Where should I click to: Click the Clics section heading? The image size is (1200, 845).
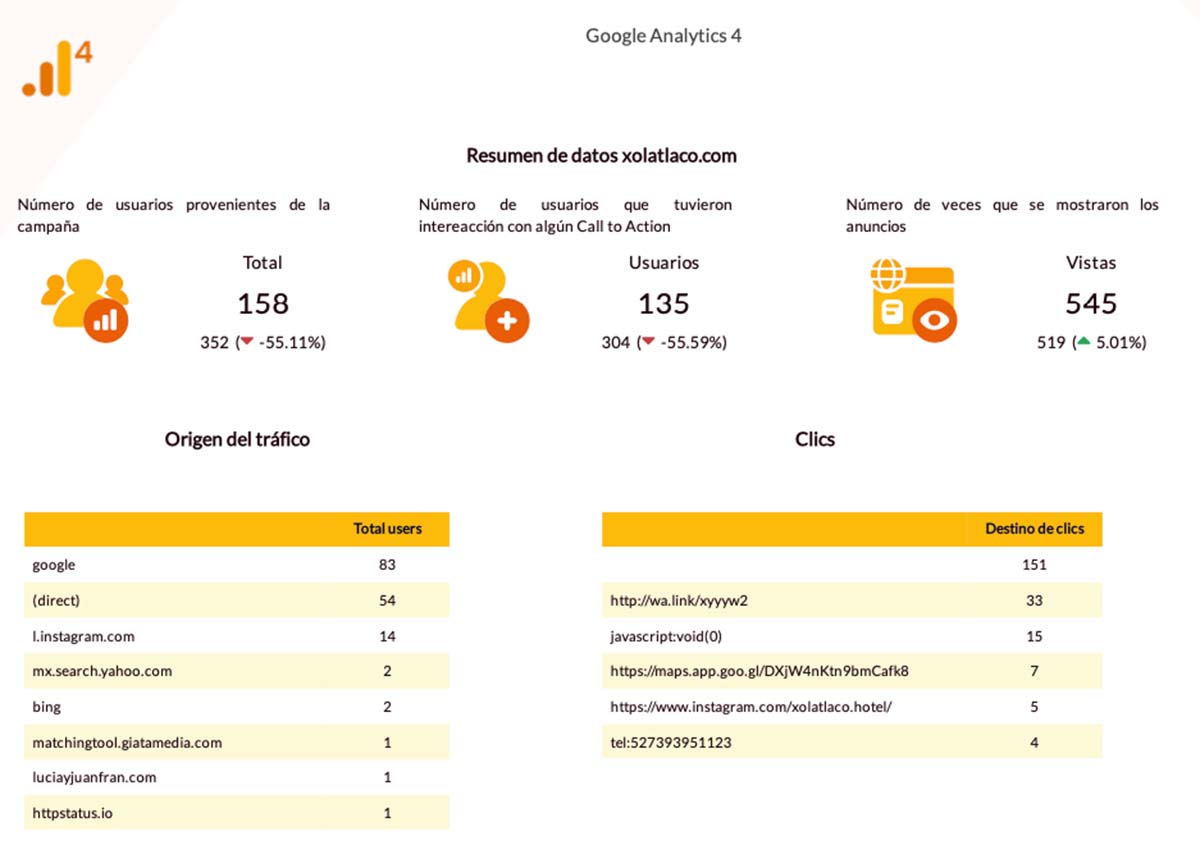click(815, 439)
